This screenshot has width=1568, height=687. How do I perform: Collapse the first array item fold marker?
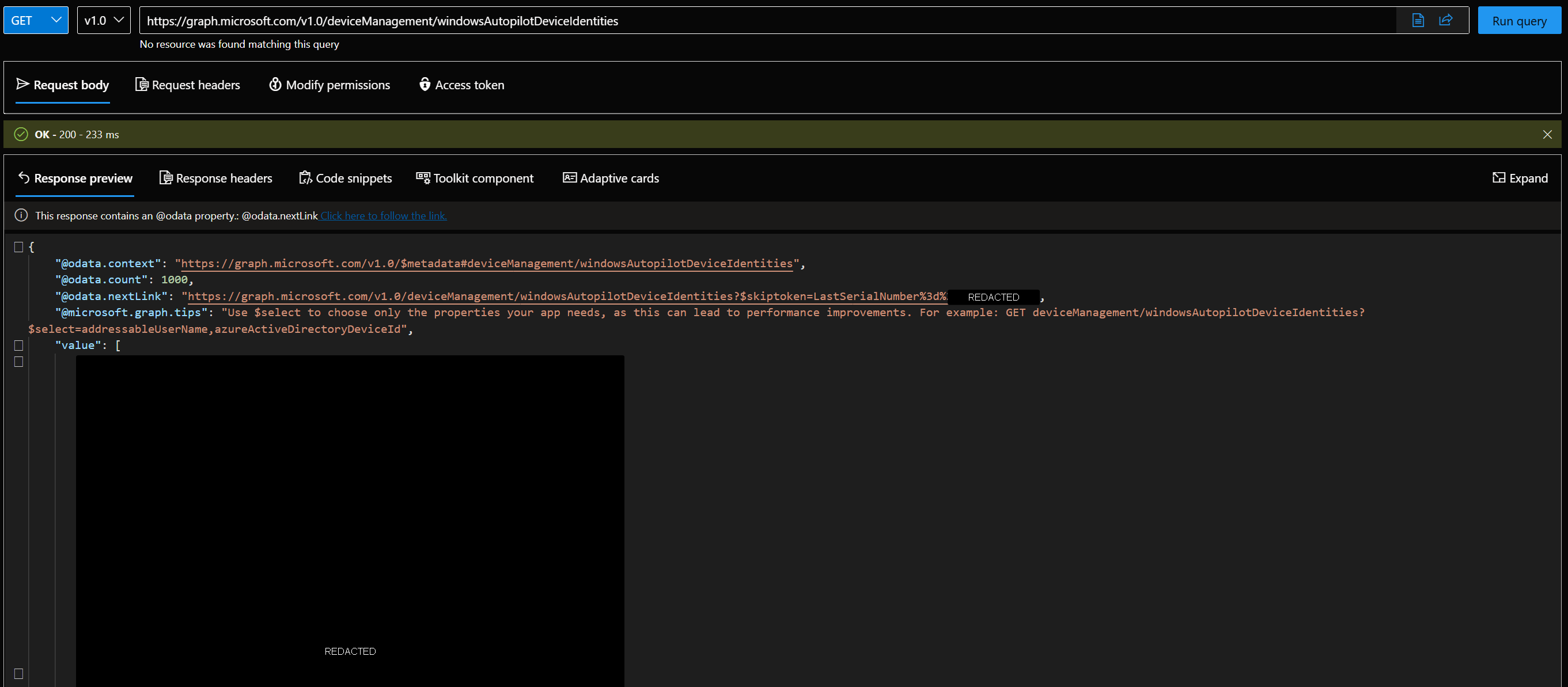[x=19, y=362]
